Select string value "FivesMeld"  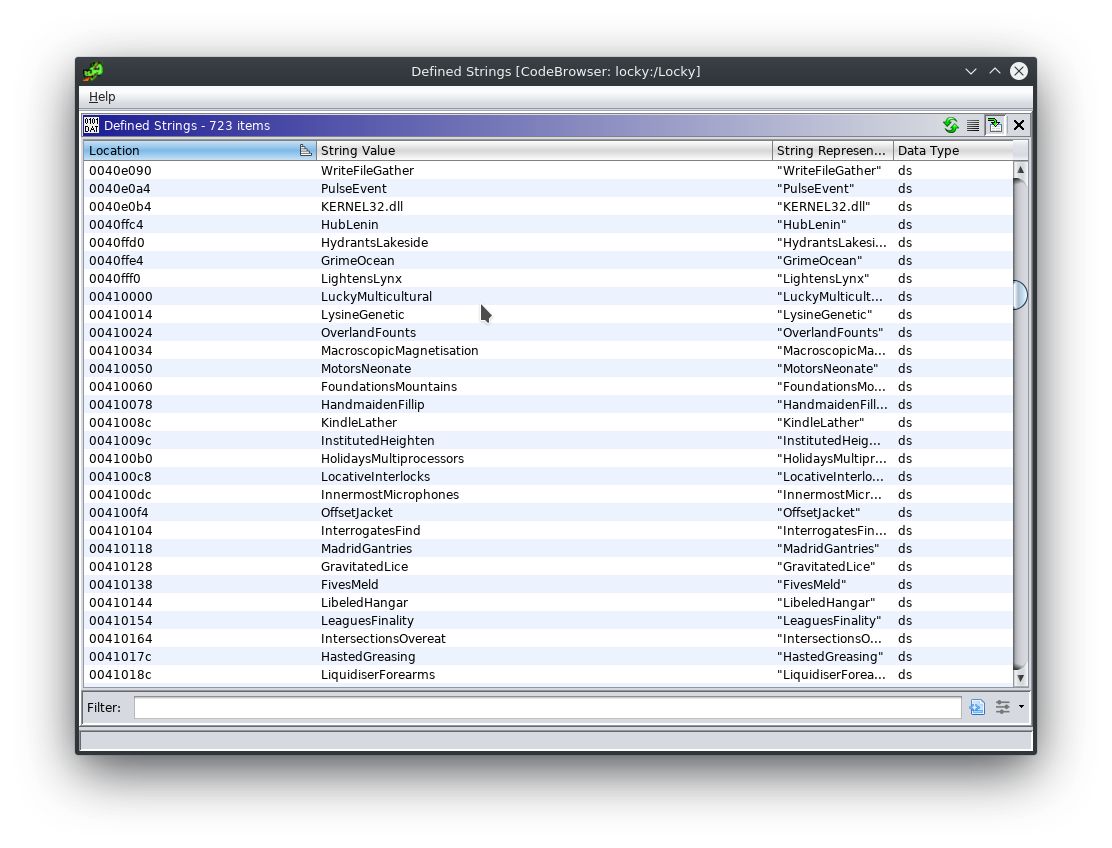click(350, 585)
